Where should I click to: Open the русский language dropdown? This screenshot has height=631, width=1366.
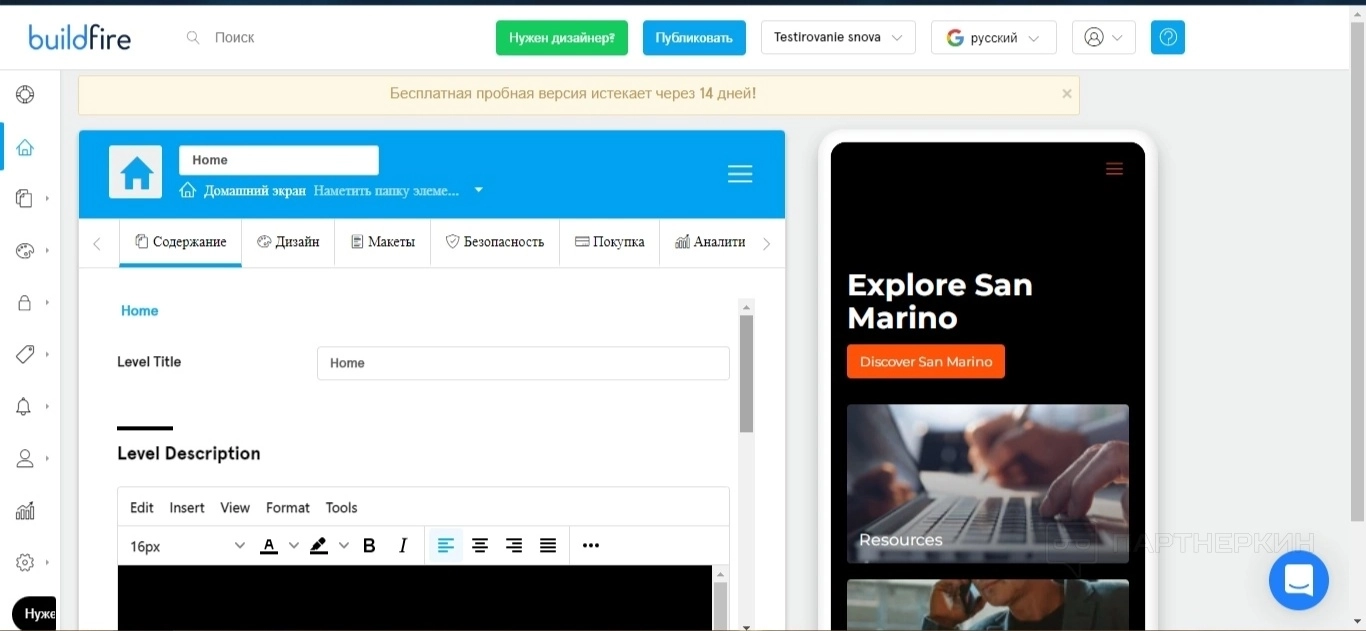pyautogui.click(x=993, y=37)
